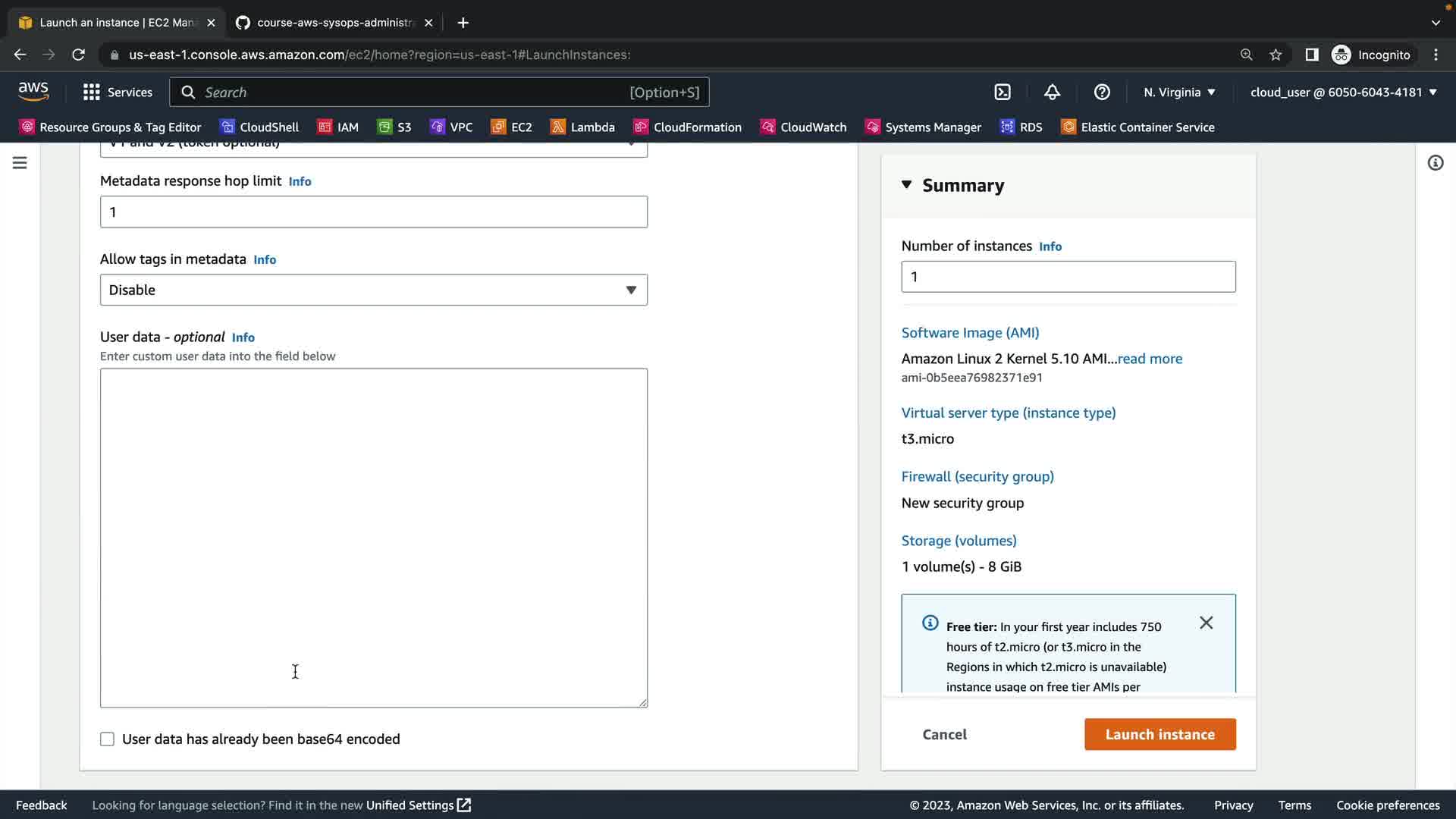1456x819 pixels.
Task: Collapse the Summary section triangle
Action: [x=906, y=185]
